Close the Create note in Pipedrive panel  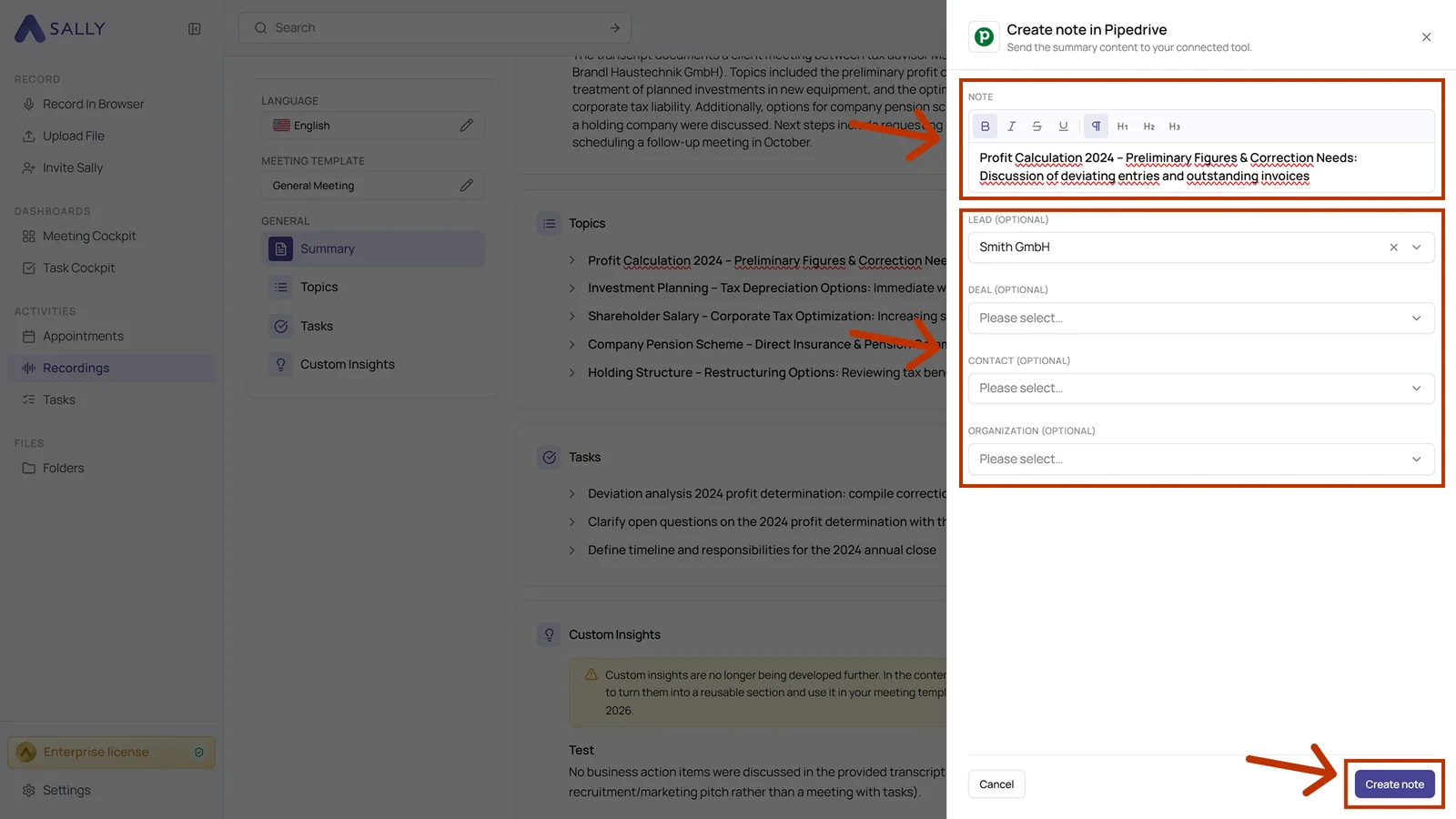pos(1426,37)
